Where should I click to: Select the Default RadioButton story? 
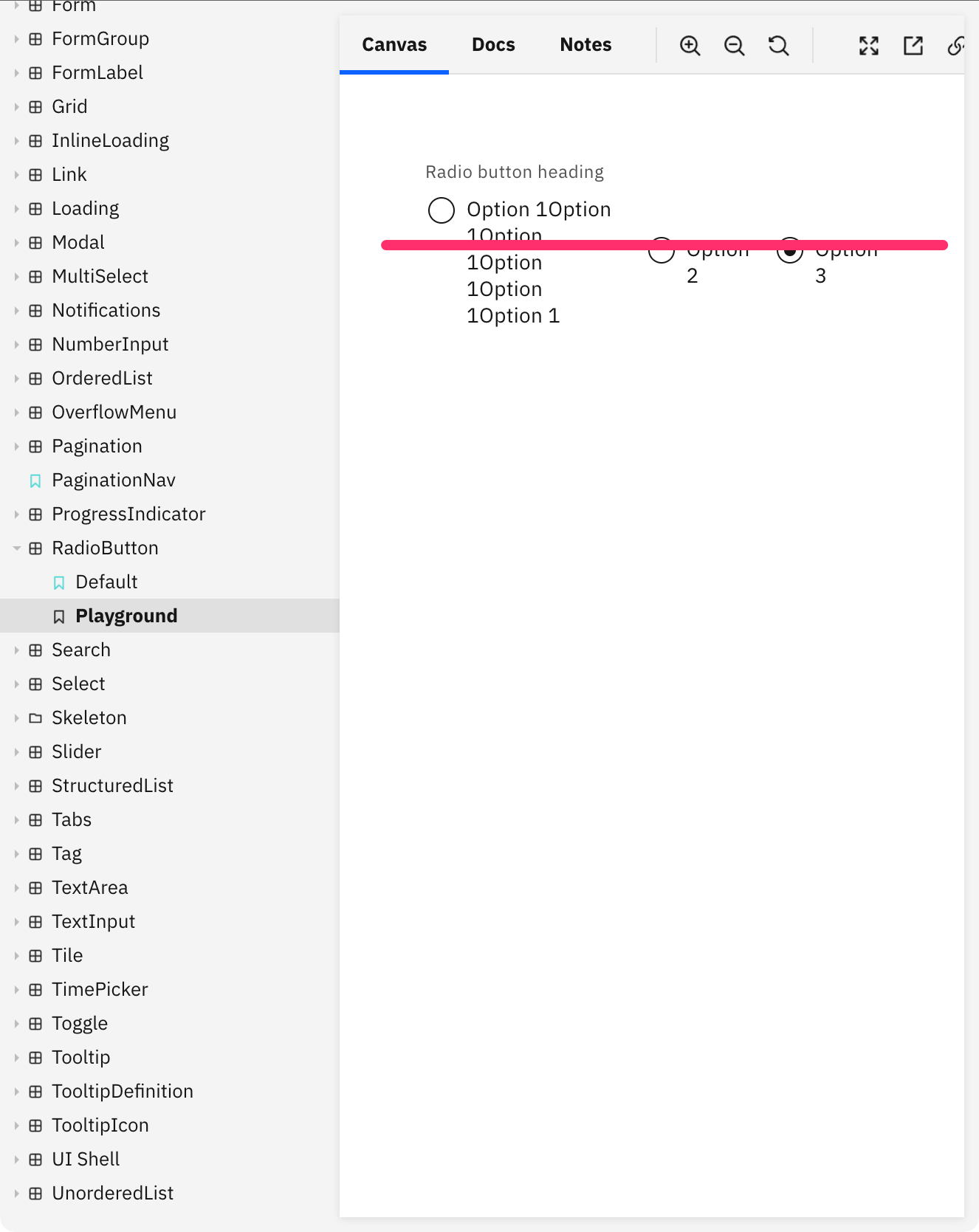tap(106, 582)
